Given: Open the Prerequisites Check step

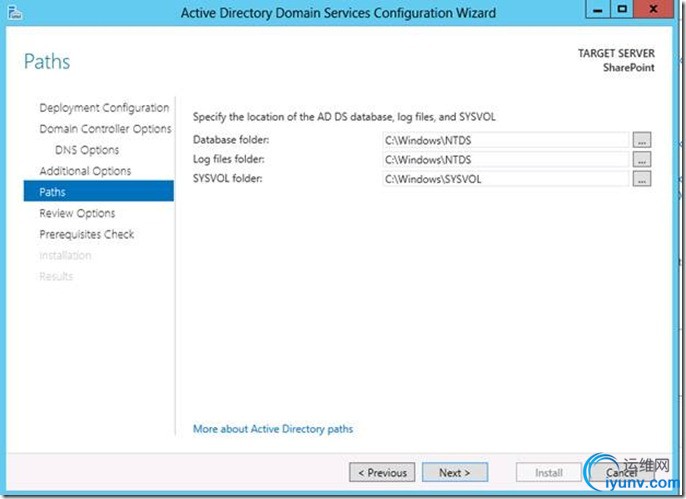Looking at the screenshot, I should (x=87, y=234).
